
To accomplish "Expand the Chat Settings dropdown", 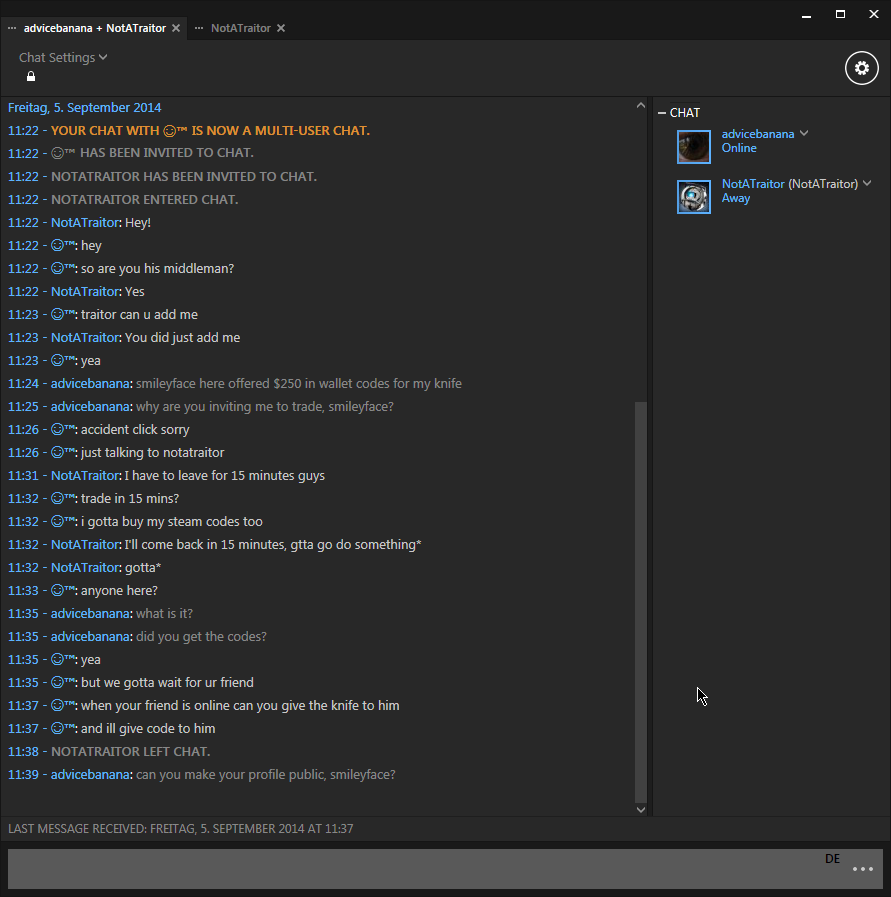I will [x=63, y=58].
